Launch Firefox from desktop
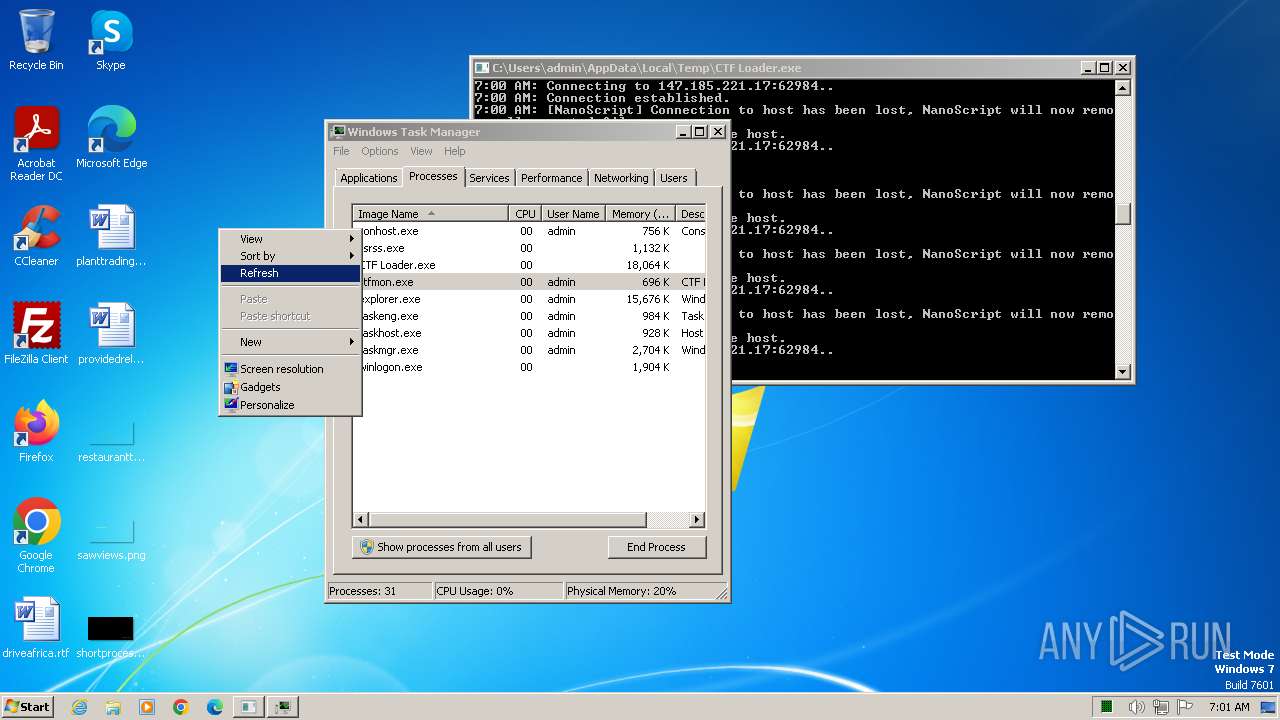The width and height of the screenshot is (1280, 720). [36, 431]
